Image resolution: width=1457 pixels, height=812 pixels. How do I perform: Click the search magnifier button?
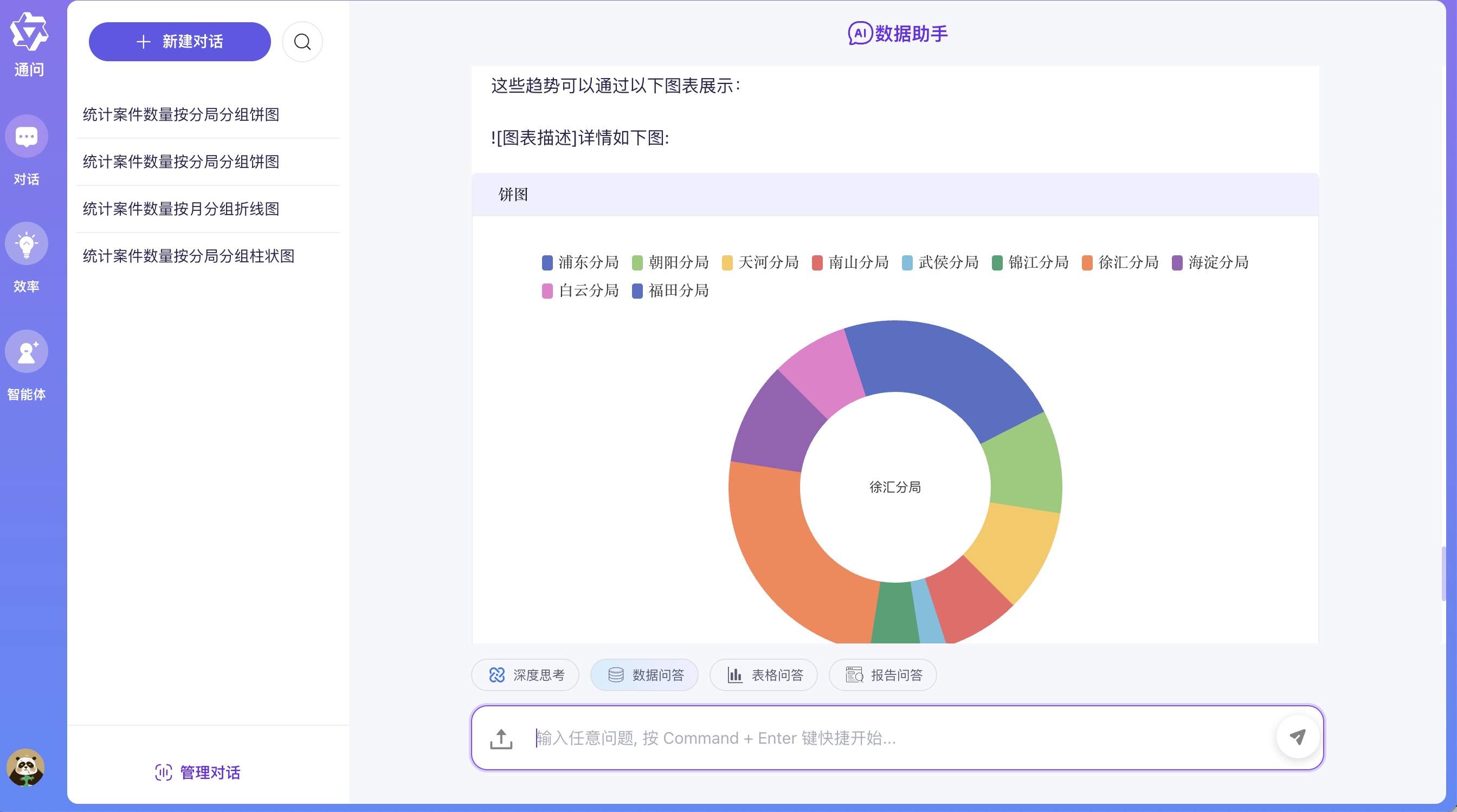click(302, 42)
